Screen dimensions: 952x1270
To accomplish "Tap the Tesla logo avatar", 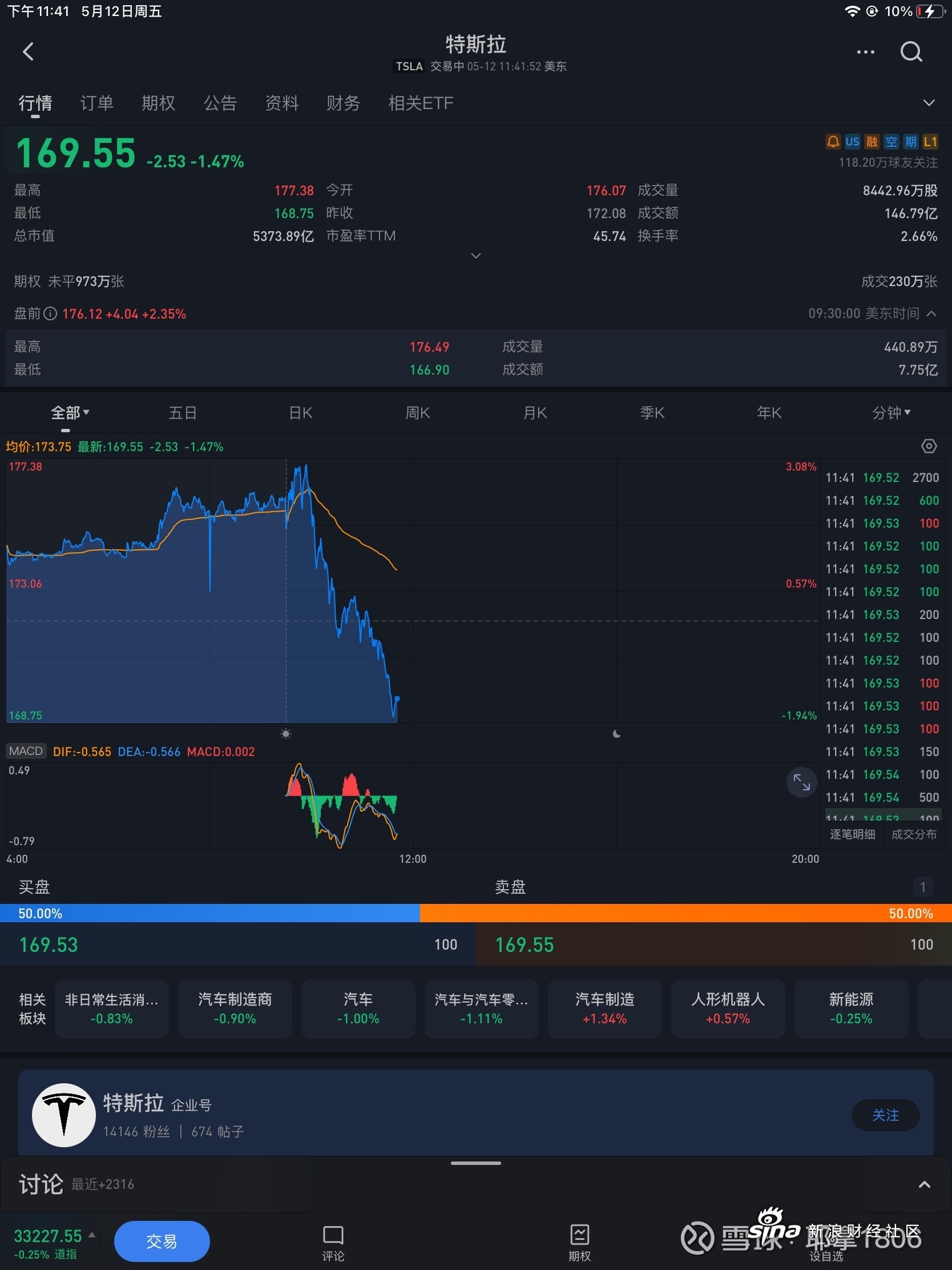I will point(64,1115).
